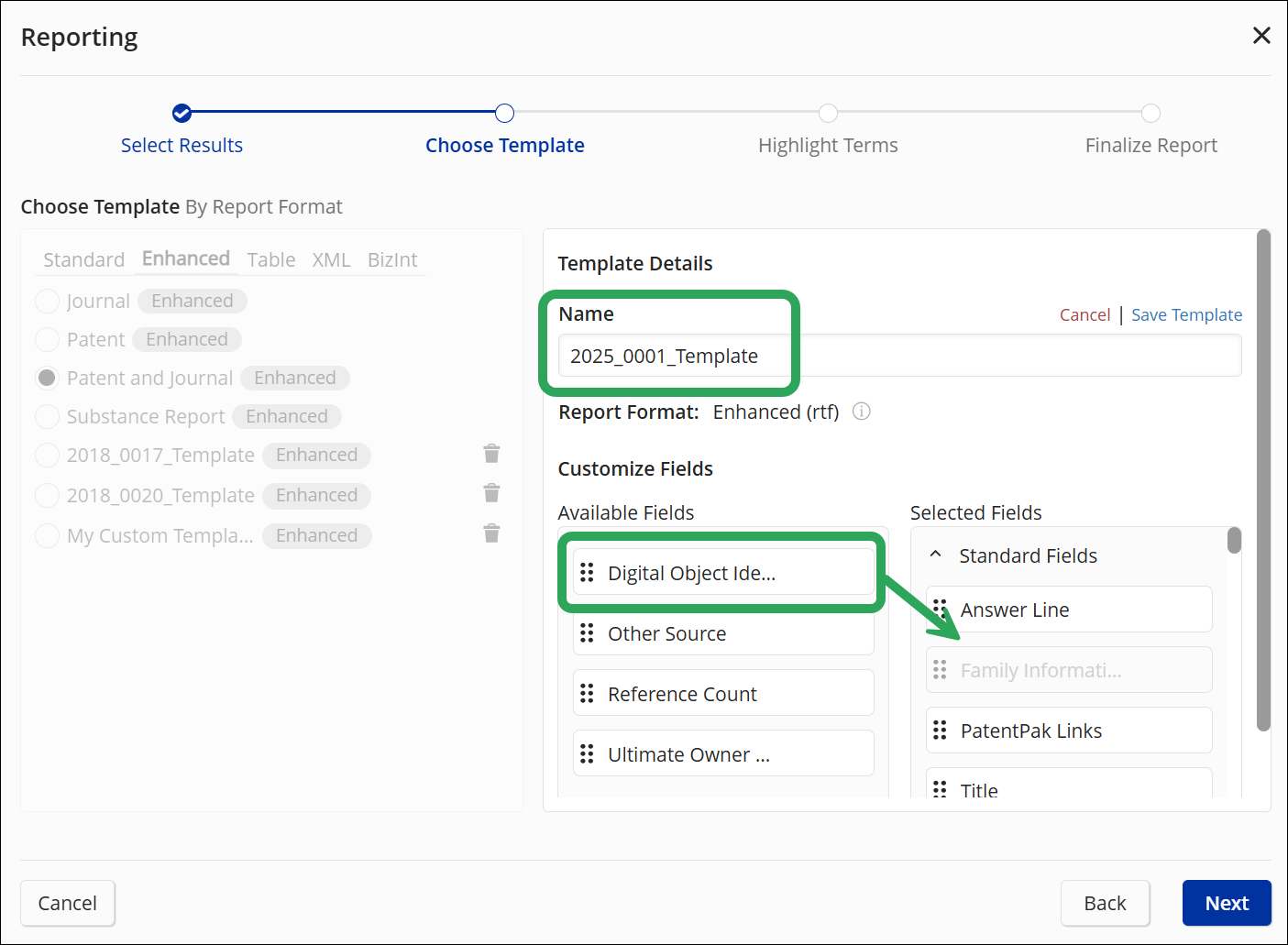Select the Other Source available field
Image resolution: width=1288 pixels, height=945 pixels.
click(x=723, y=633)
